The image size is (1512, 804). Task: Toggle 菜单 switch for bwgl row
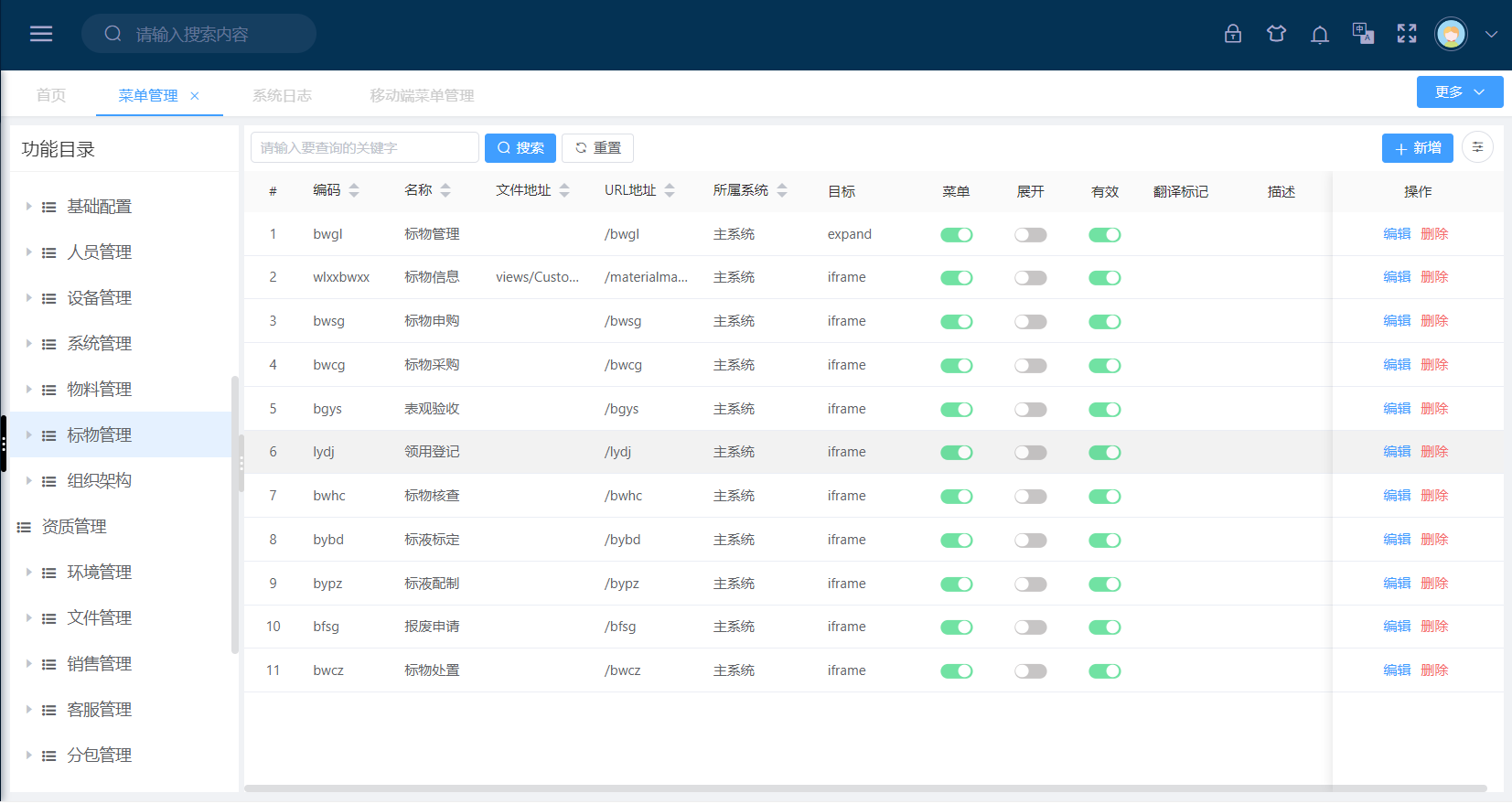click(x=957, y=235)
